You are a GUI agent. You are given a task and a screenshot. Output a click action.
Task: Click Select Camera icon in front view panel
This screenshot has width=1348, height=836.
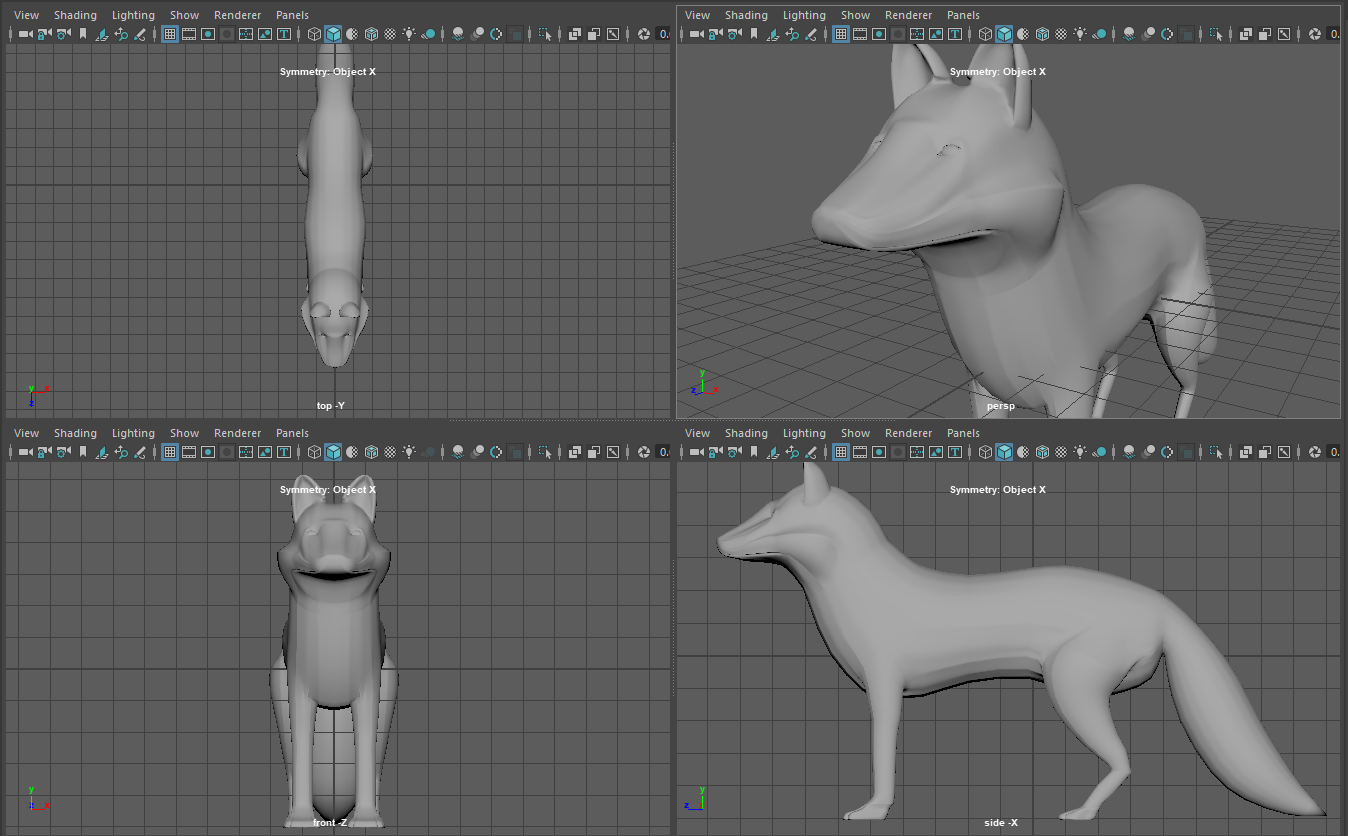click(x=25, y=452)
